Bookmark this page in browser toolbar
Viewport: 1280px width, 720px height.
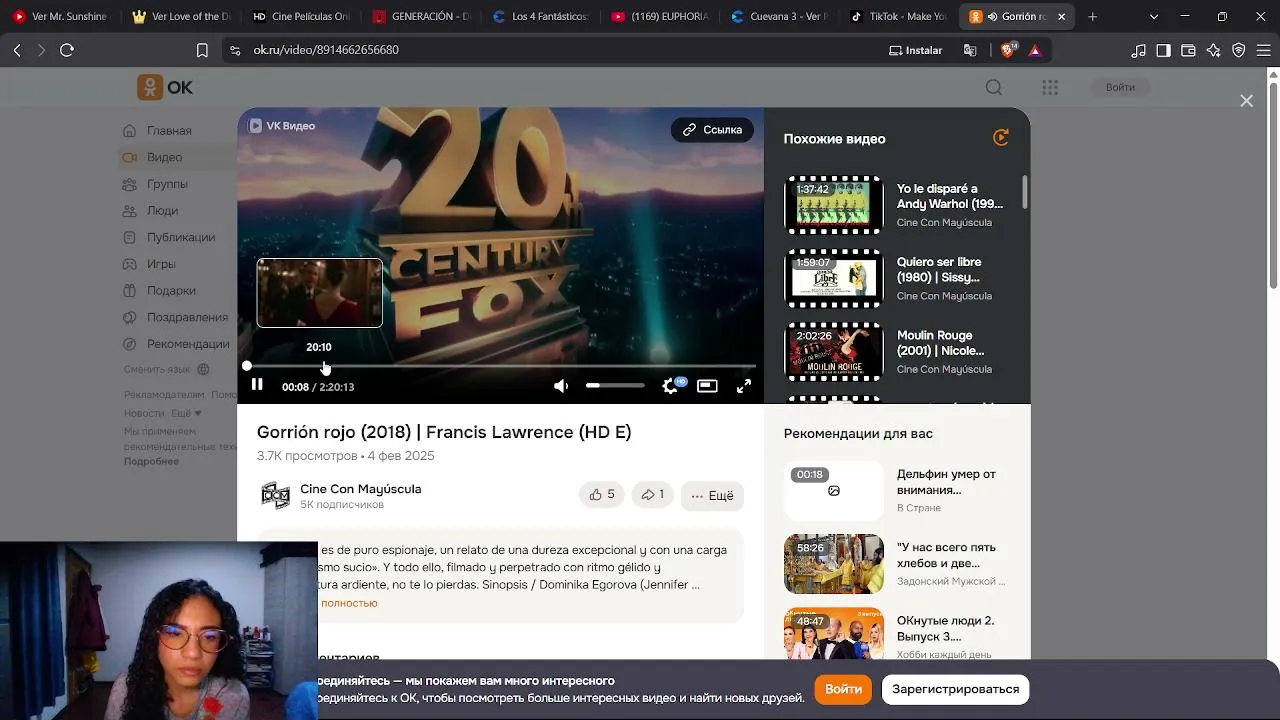tap(202, 50)
